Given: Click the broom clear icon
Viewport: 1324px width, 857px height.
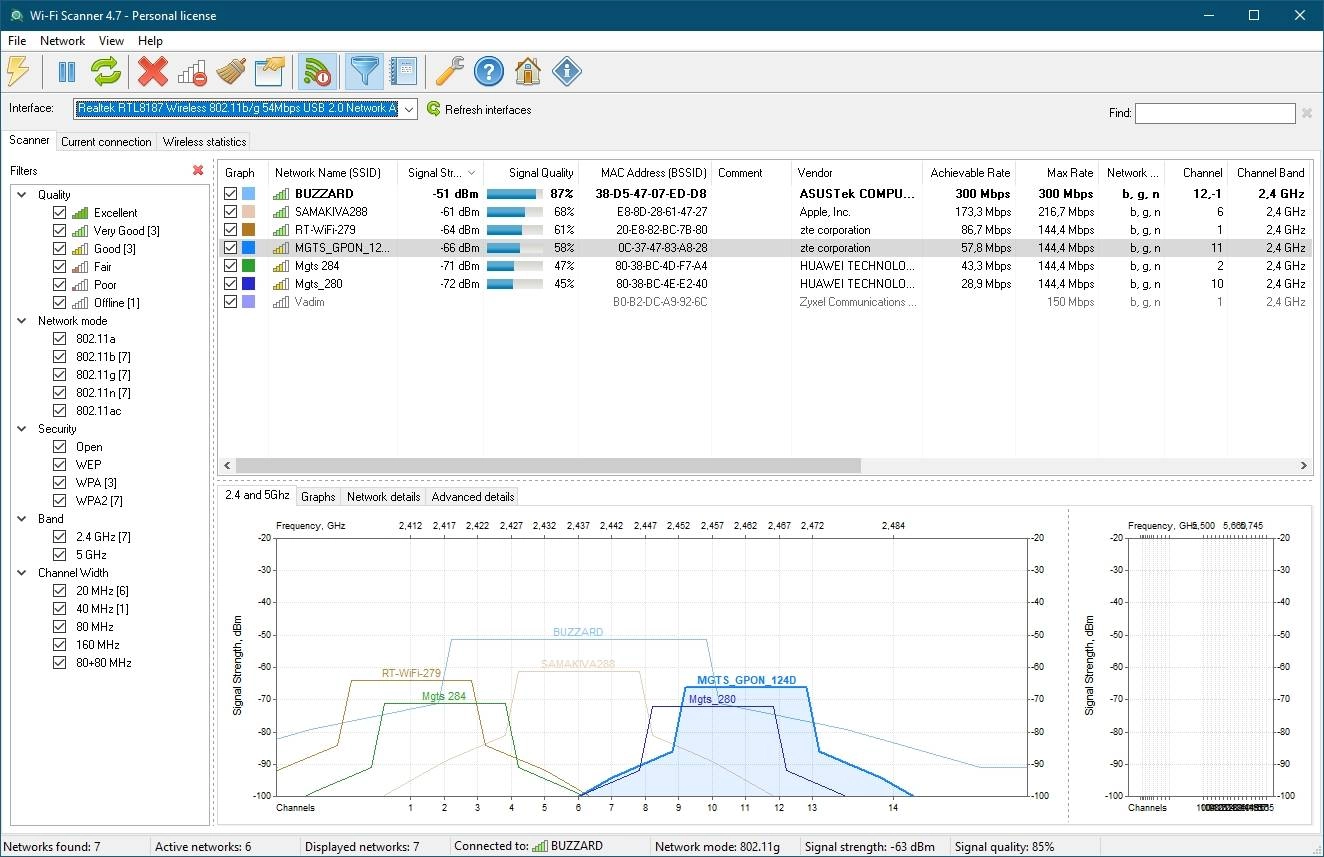Looking at the screenshot, I should 230,71.
